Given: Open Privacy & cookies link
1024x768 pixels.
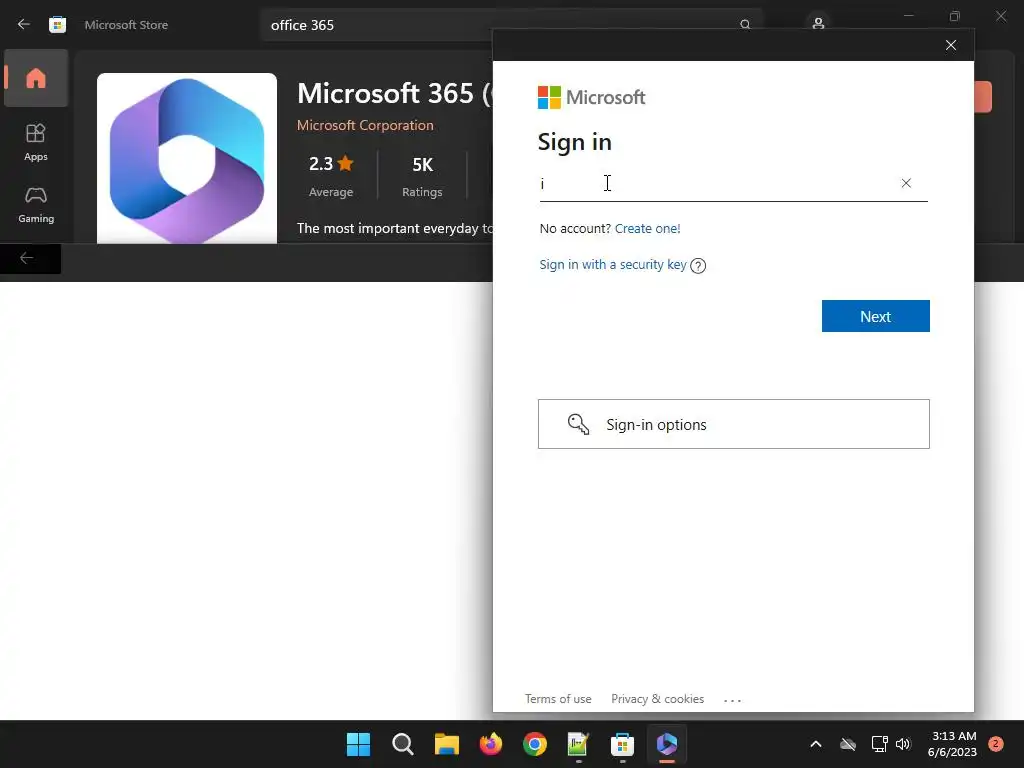Looking at the screenshot, I should pos(657,699).
